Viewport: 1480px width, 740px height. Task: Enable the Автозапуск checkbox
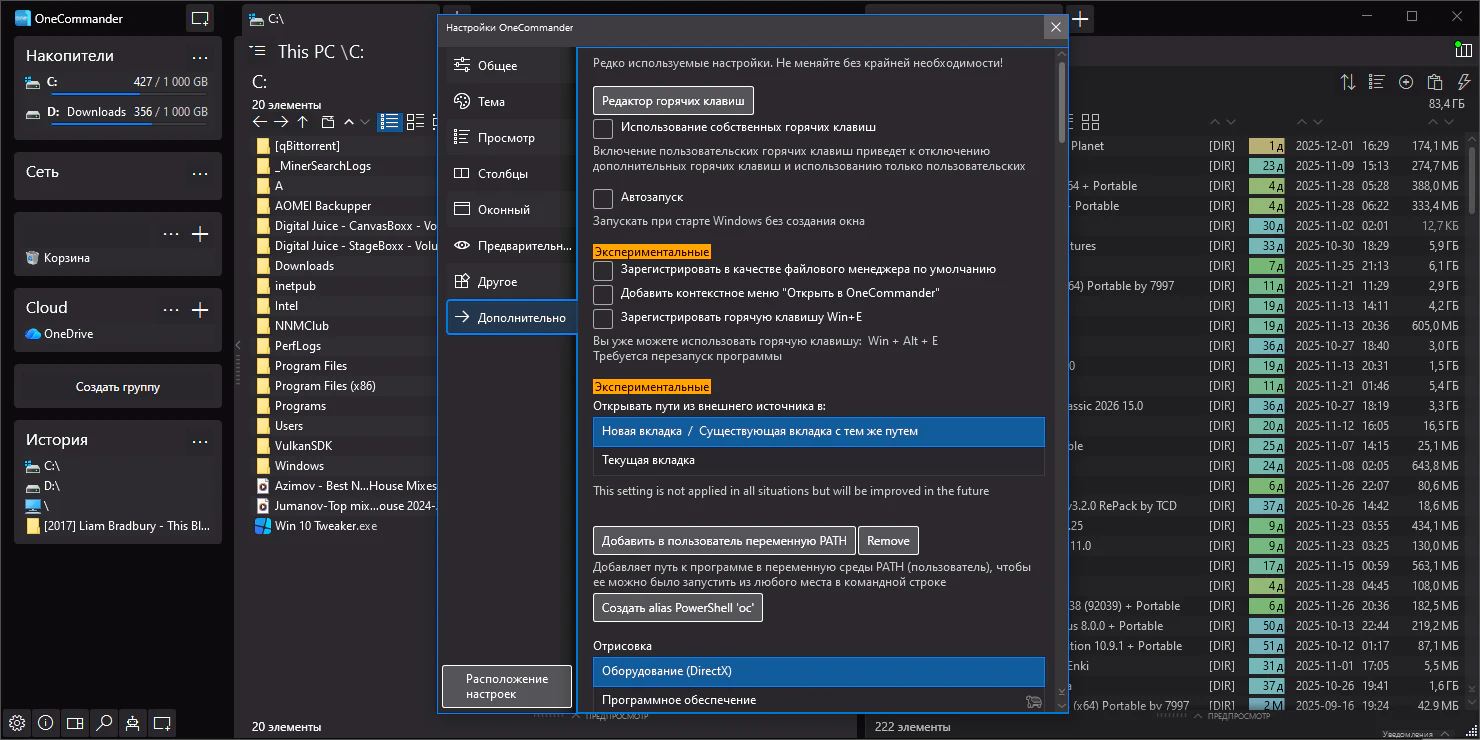[x=603, y=198]
